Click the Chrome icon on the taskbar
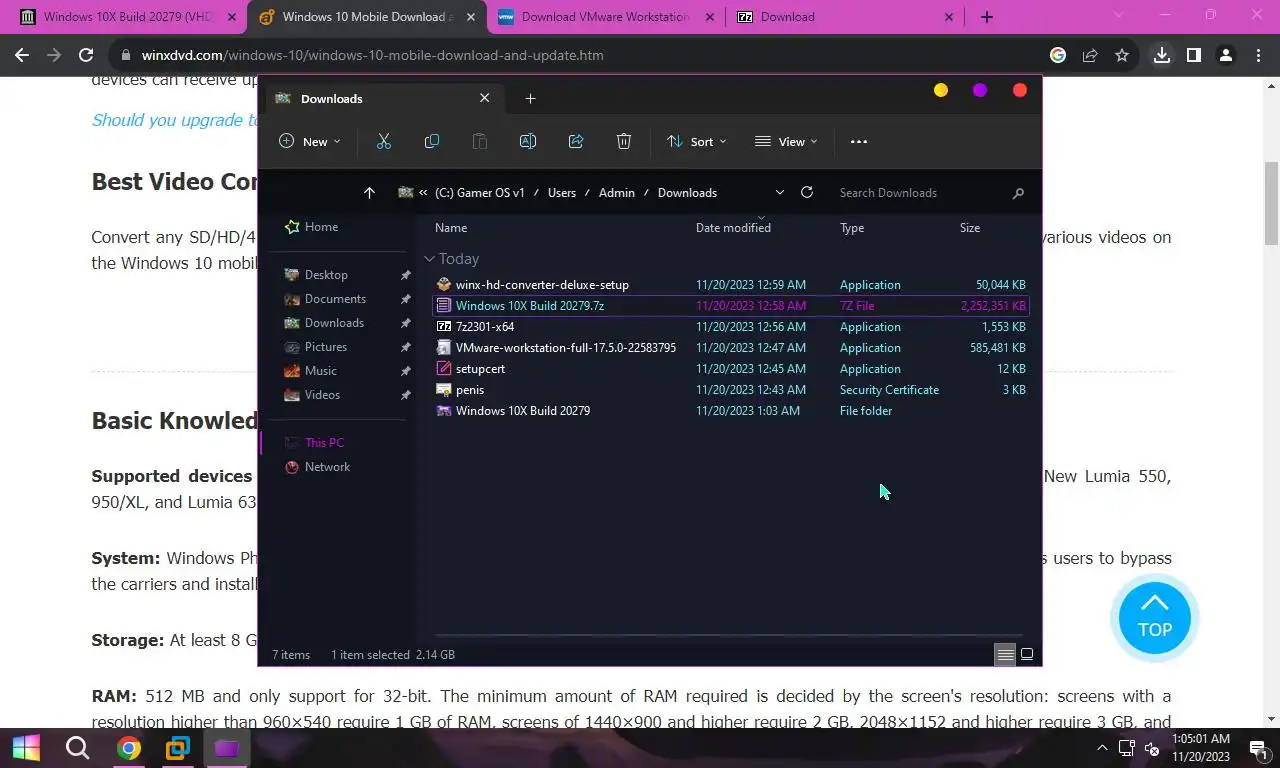Image resolution: width=1280 pixels, height=768 pixels. tap(128, 748)
